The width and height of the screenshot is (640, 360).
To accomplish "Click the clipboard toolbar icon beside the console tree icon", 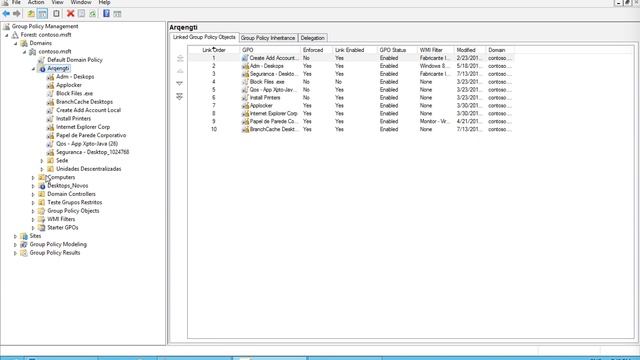I will pyautogui.click(x=56, y=13).
